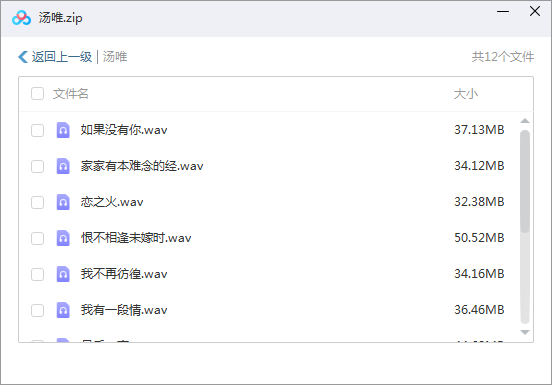Sort by the 大小 column header
Screen dimensions: 552x385
pyautogui.click(x=466, y=94)
